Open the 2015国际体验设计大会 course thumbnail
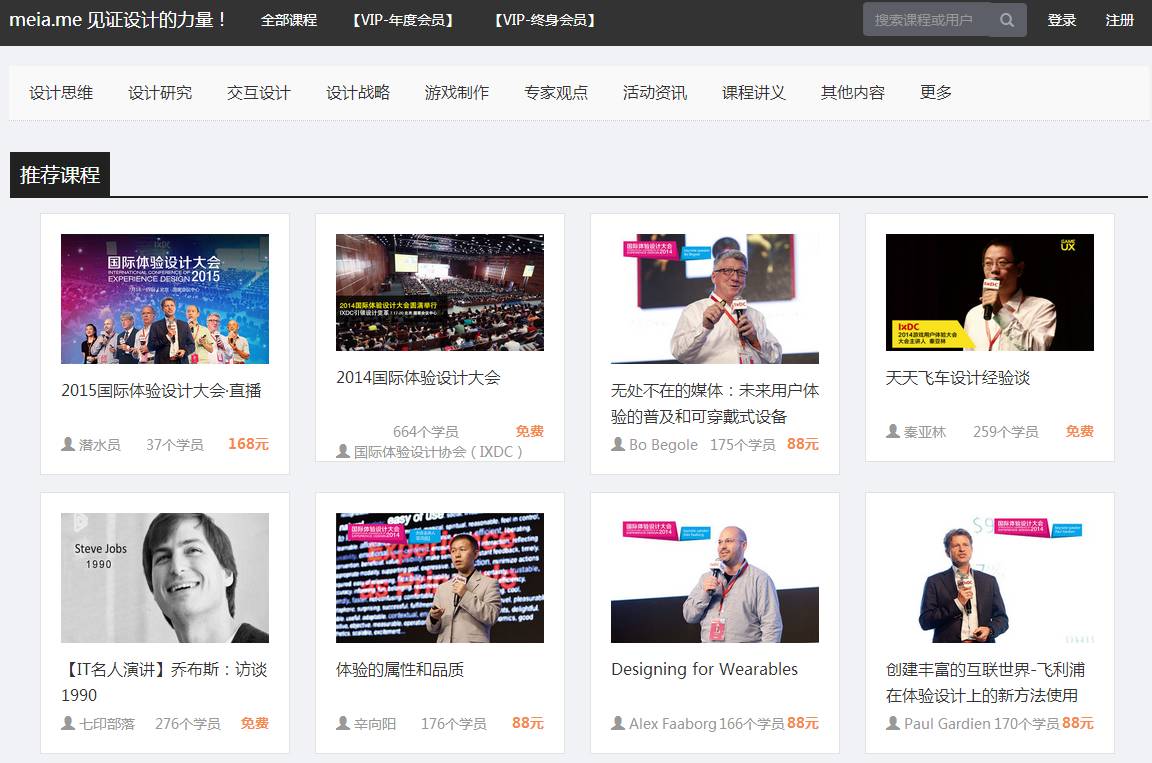Screen dimensions: 1152x763 pyautogui.click(x=165, y=299)
